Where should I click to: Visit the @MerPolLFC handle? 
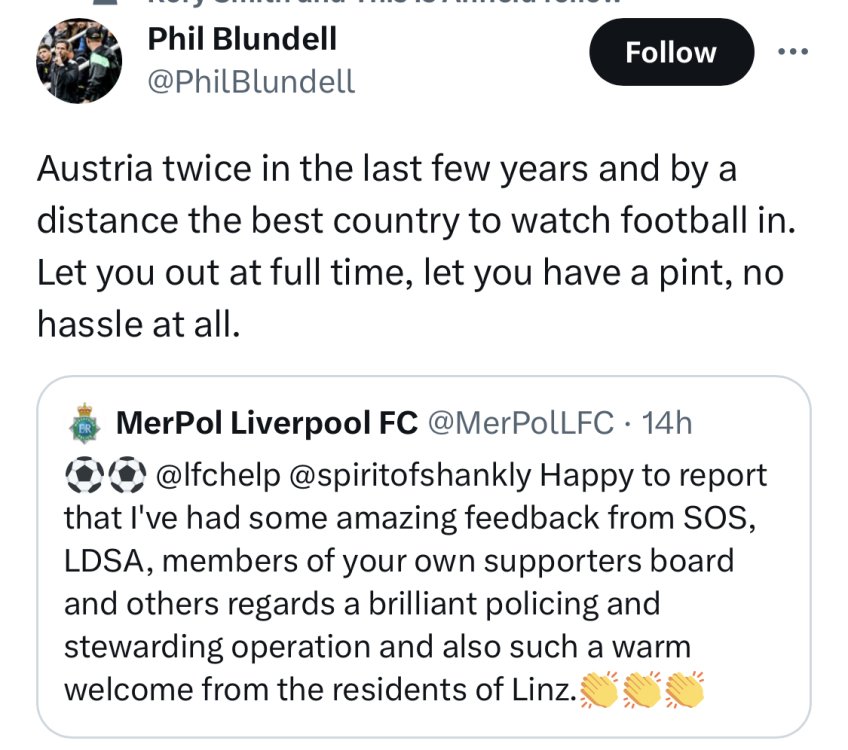521,424
